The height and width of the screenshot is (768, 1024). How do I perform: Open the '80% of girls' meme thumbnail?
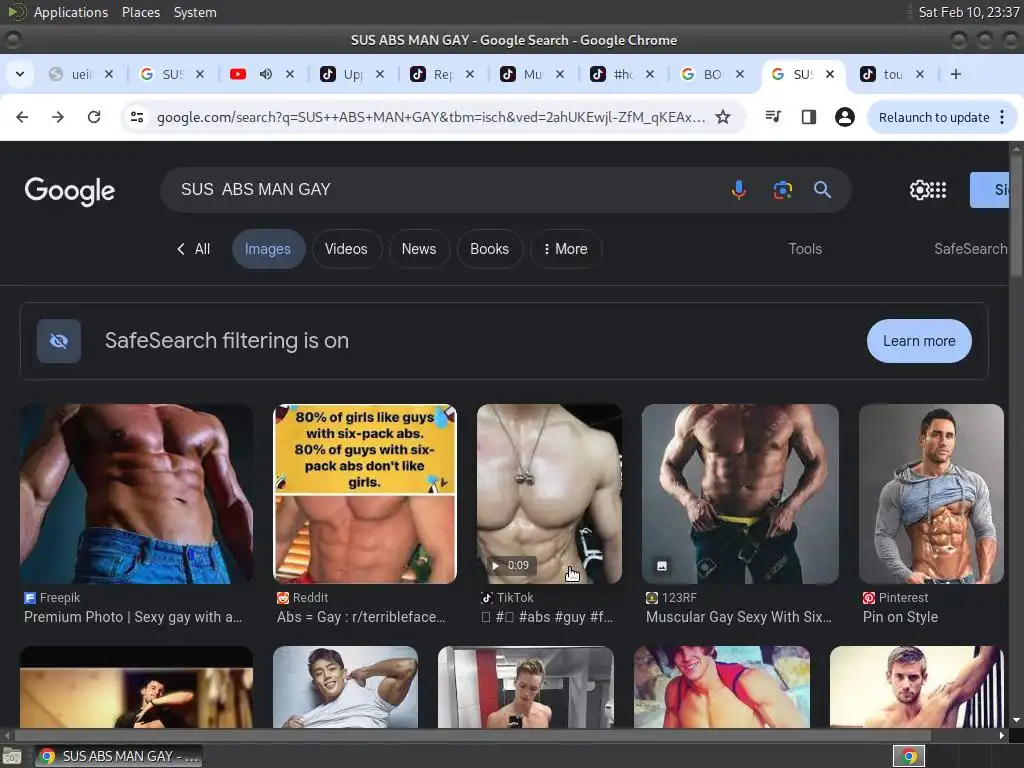coord(364,494)
